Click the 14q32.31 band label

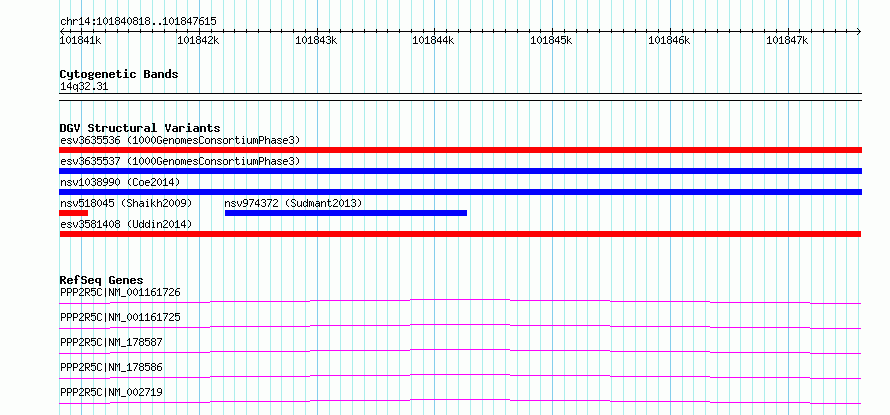coord(84,87)
